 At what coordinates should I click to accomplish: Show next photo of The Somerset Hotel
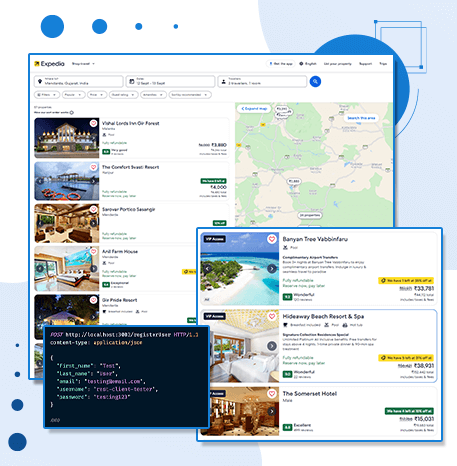(x=272, y=411)
